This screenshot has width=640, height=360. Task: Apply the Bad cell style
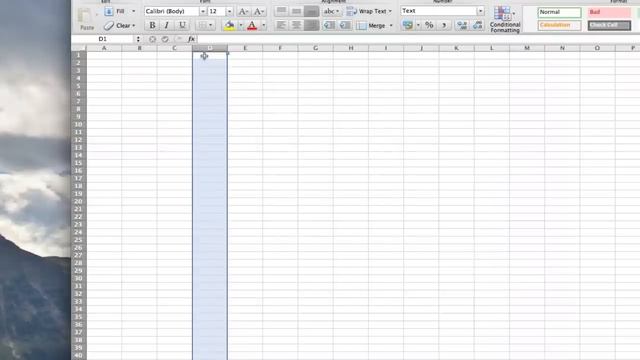pos(609,12)
